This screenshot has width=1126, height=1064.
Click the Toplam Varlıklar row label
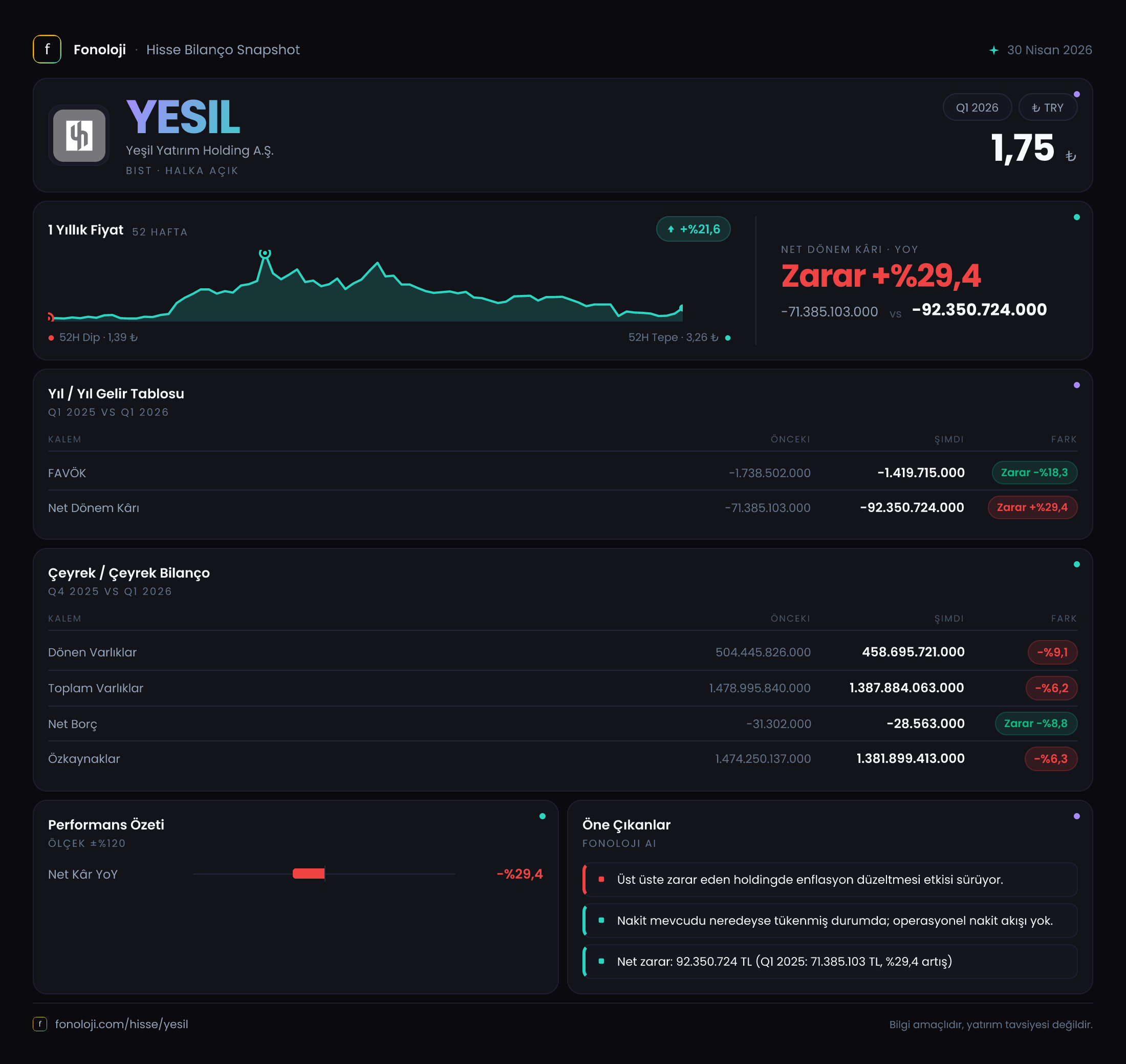pos(96,688)
